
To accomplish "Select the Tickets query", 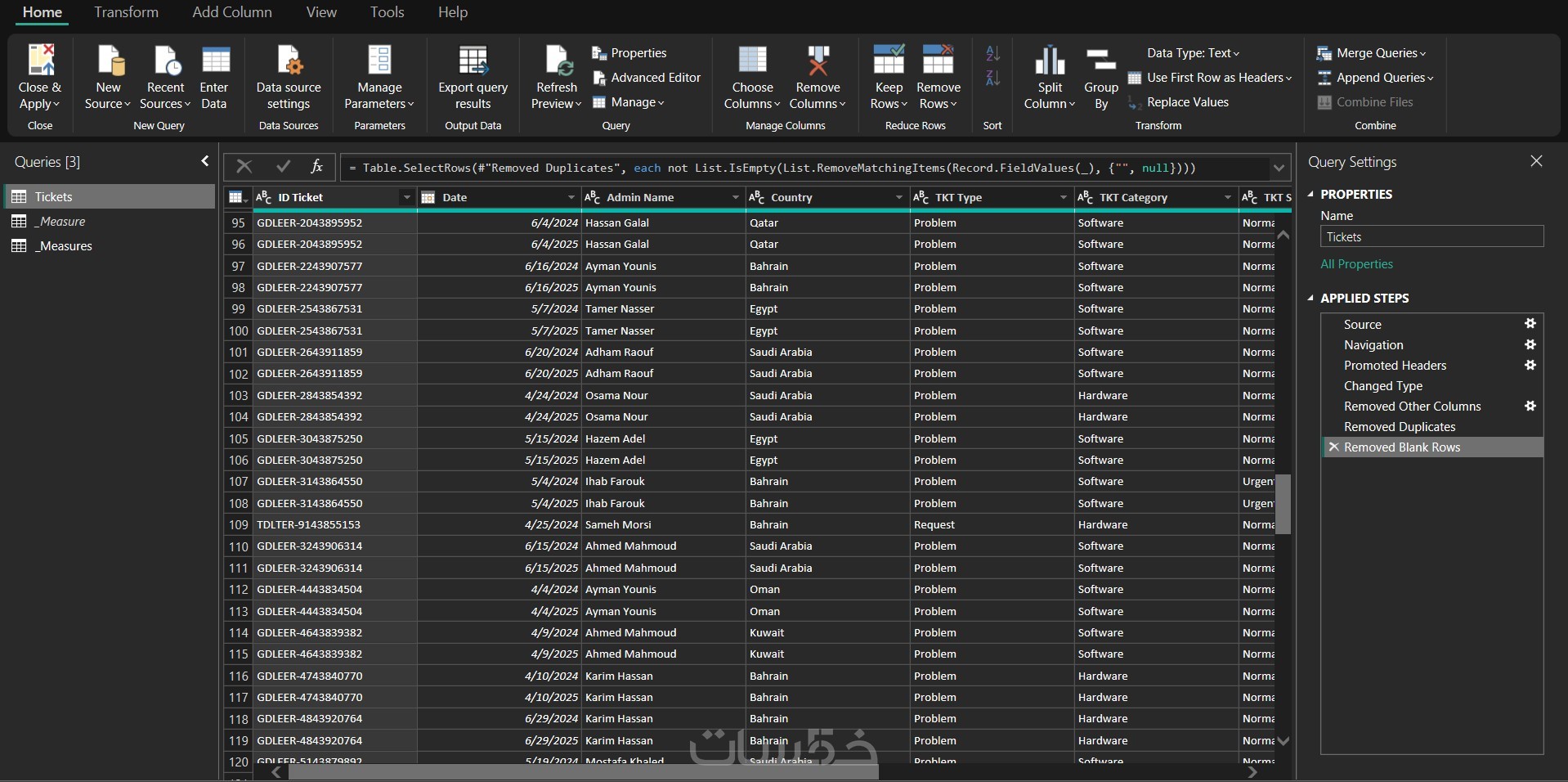I will (110, 196).
